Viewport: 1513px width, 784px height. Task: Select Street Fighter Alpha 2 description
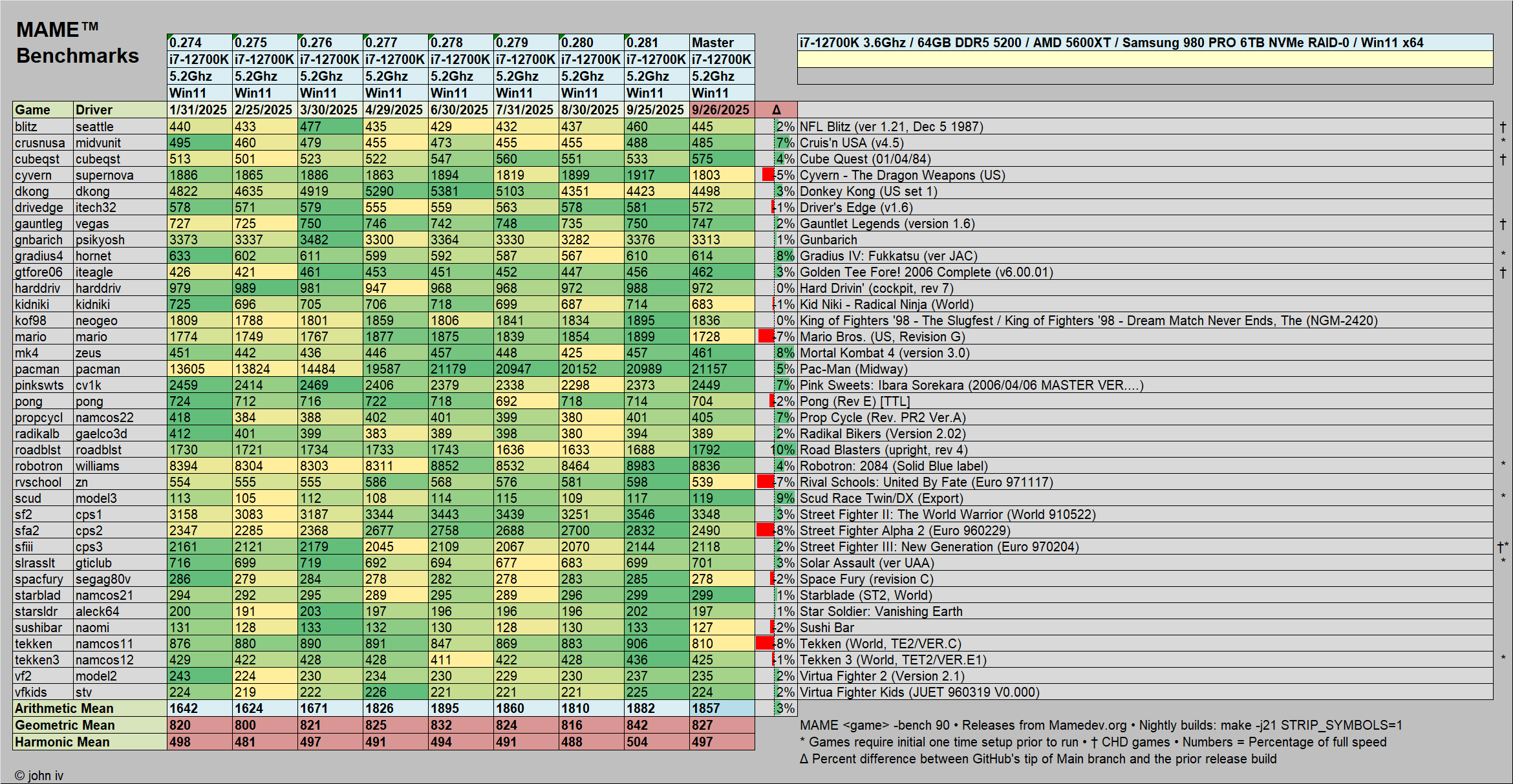click(905, 531)
